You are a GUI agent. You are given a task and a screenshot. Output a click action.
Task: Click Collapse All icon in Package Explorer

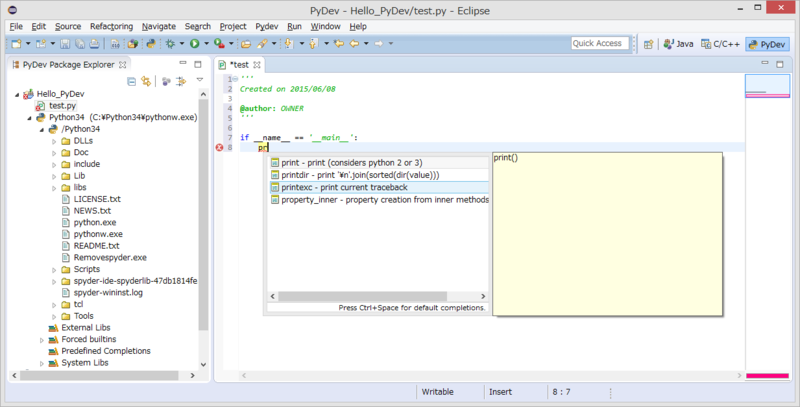click(131, 81)
